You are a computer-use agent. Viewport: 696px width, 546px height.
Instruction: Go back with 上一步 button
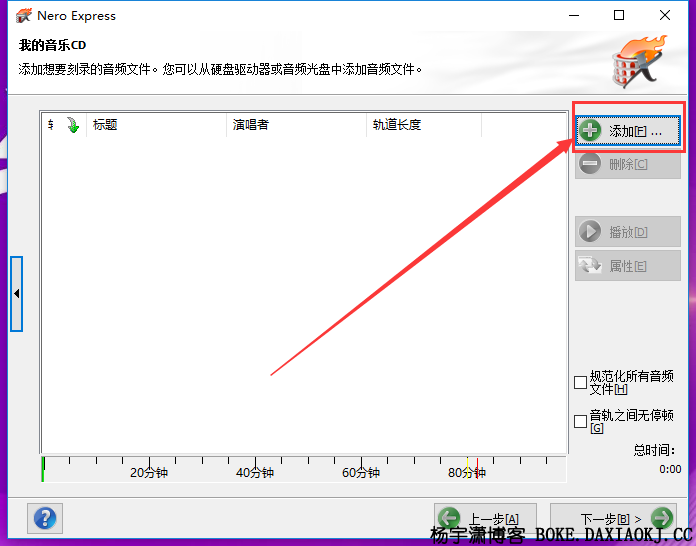coord(485,518)
